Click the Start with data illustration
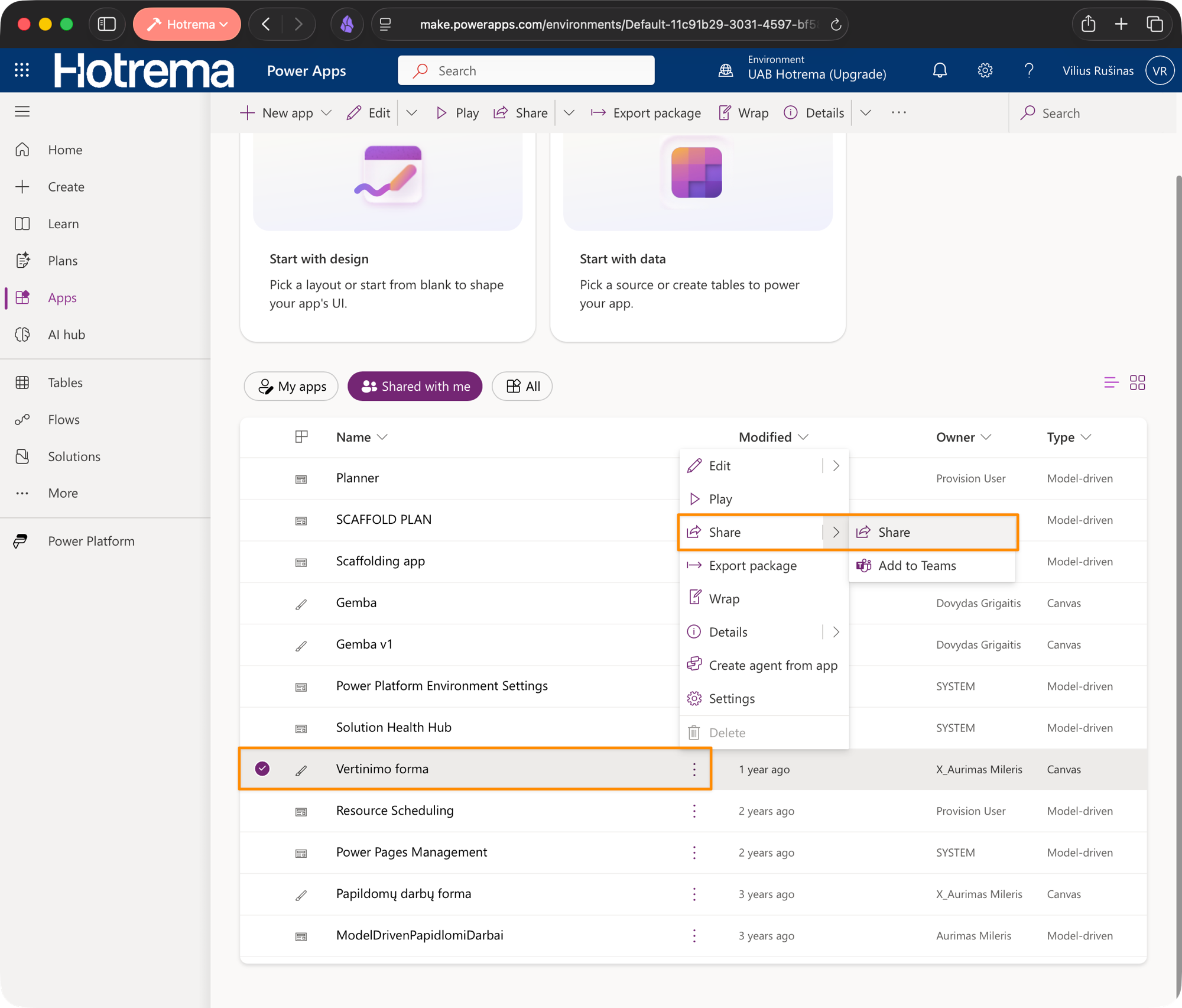Viewport: 1182px width, 1008px height. 697,181
